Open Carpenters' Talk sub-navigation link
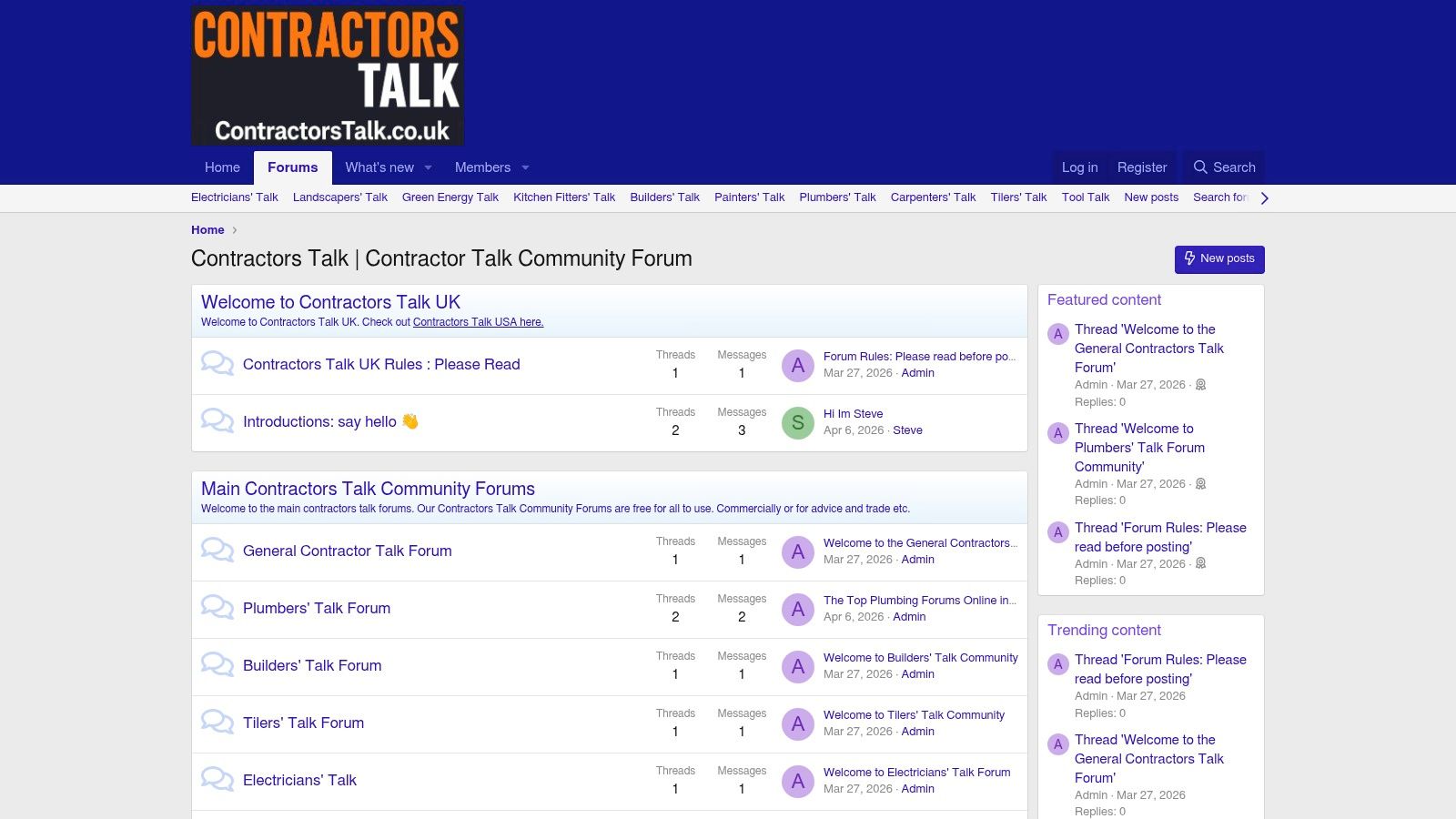Image resolution: width=1456 pixels, height=819 pixels. (933, 197)
